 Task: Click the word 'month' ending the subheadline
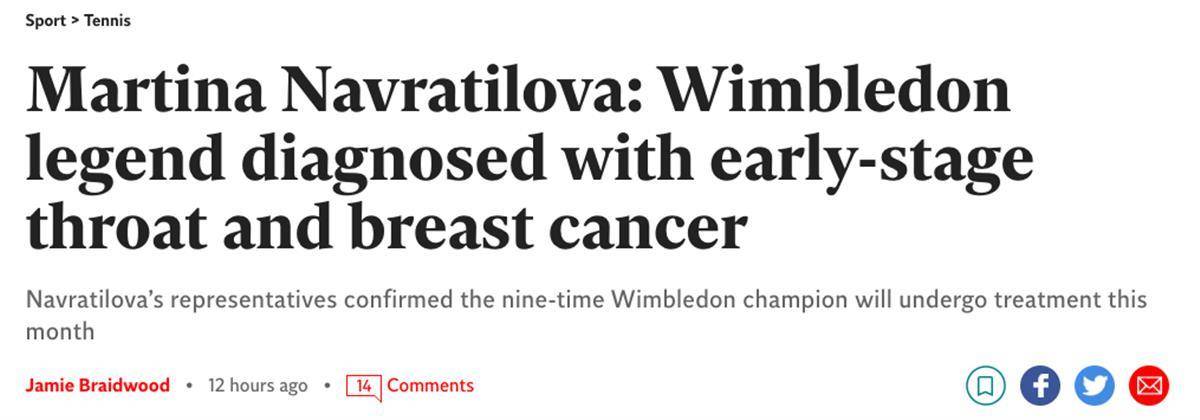coord(60,331)
